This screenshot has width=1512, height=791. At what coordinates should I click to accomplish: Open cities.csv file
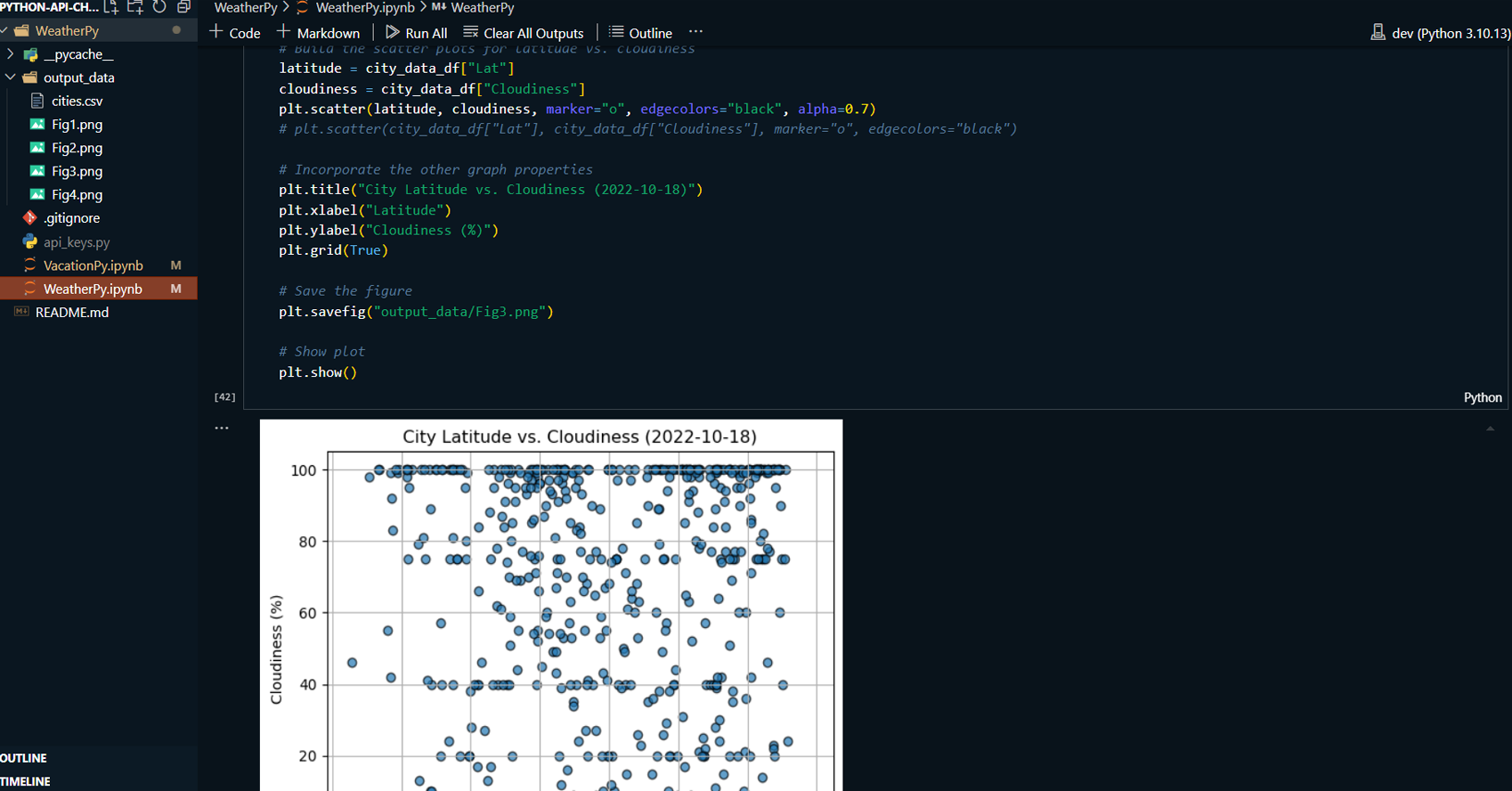pyautogui.click(x=77, y=102)
